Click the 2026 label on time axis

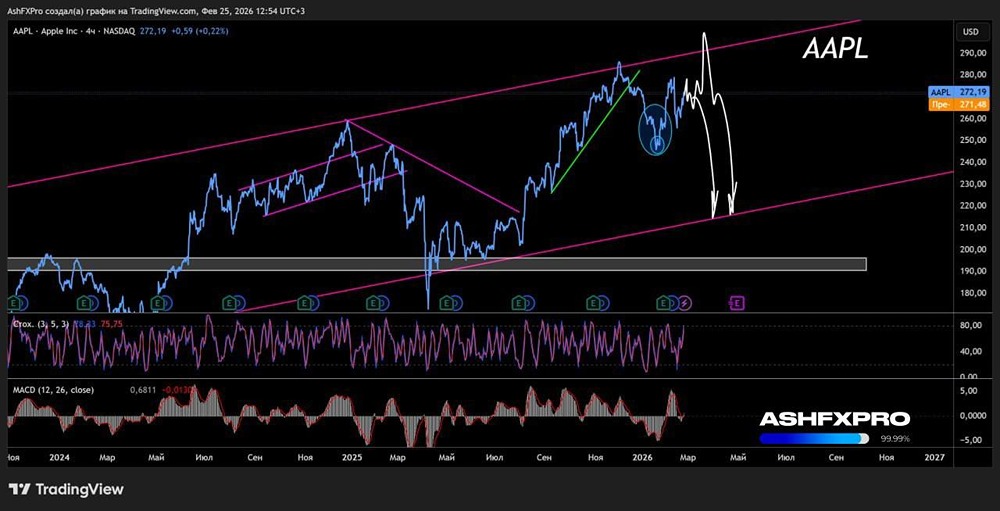(x=642, y=456)
